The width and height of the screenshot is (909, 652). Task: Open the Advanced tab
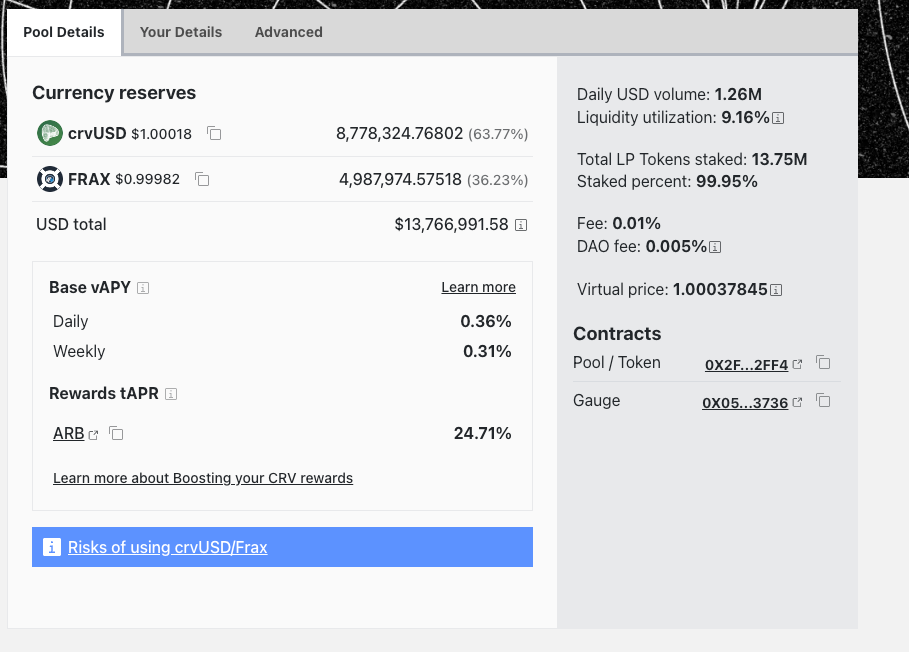pyautogui.click(x=288, y=32)
